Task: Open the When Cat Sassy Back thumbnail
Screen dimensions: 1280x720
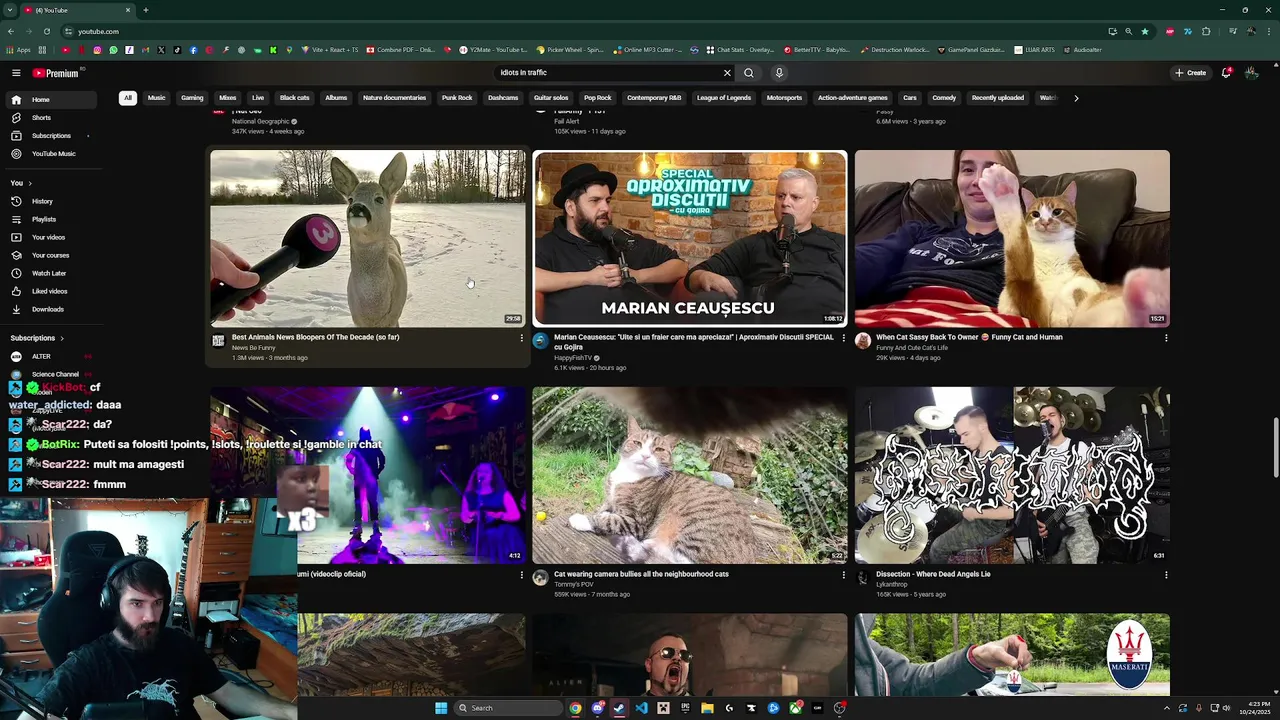Action: coord(1012,238)
